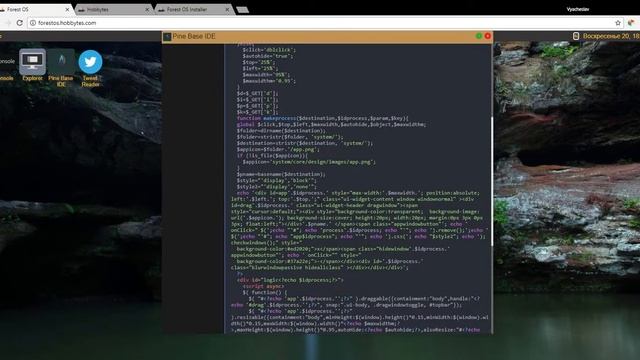Click the <script async> code line
The width and height of the screenshot is (640, 360).
pos(263,286)
